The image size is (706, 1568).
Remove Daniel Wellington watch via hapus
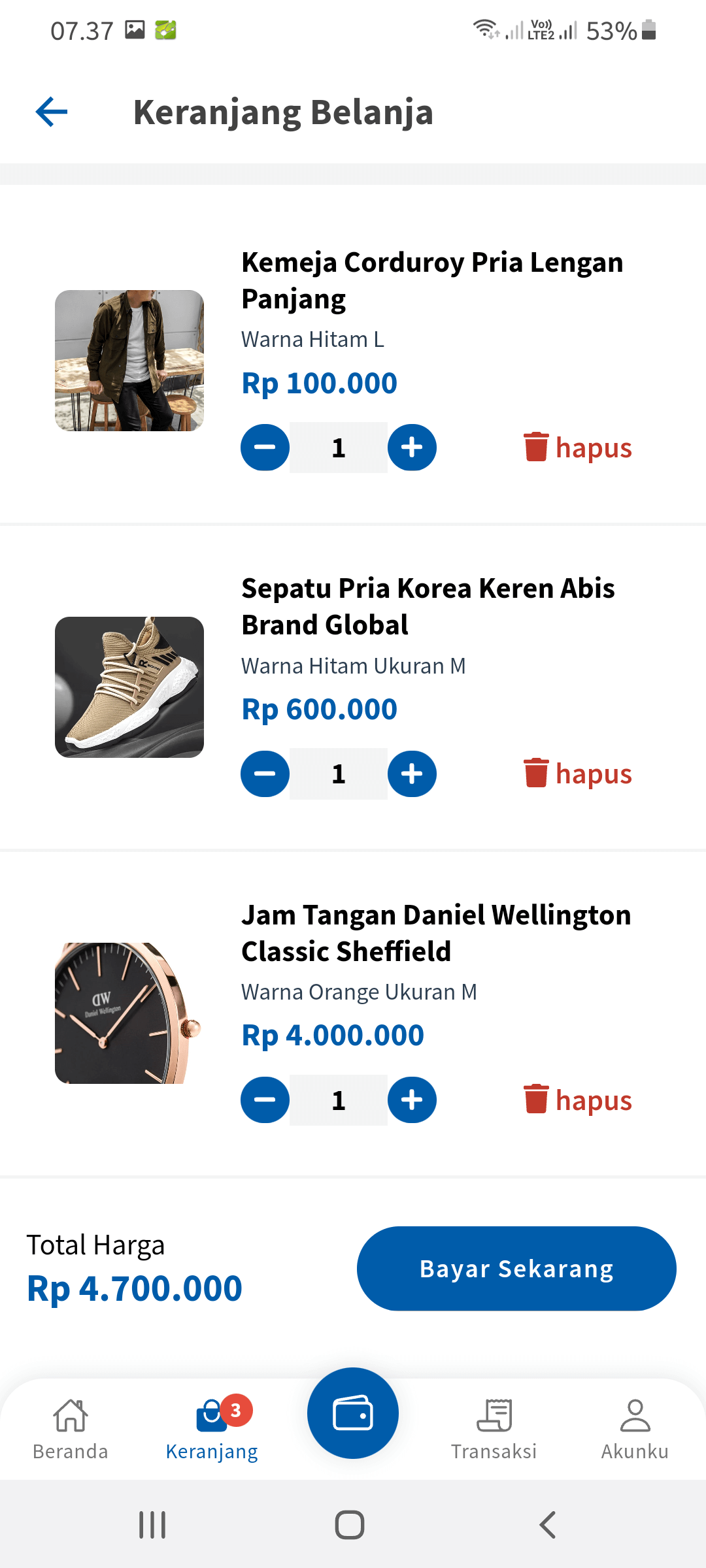coord(578,1100)
